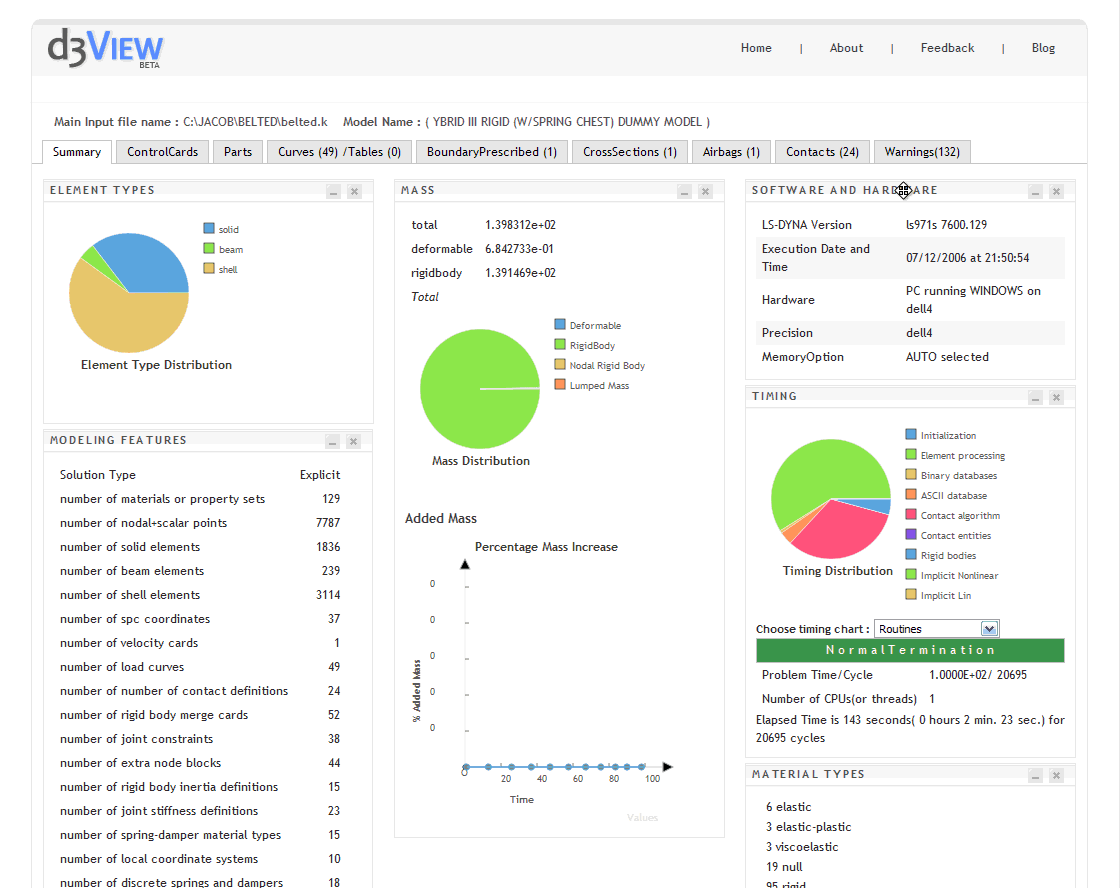Click the 'number of joint constraints' row
The width and height of the screenshot is (1120, 888).
point(200,739)
